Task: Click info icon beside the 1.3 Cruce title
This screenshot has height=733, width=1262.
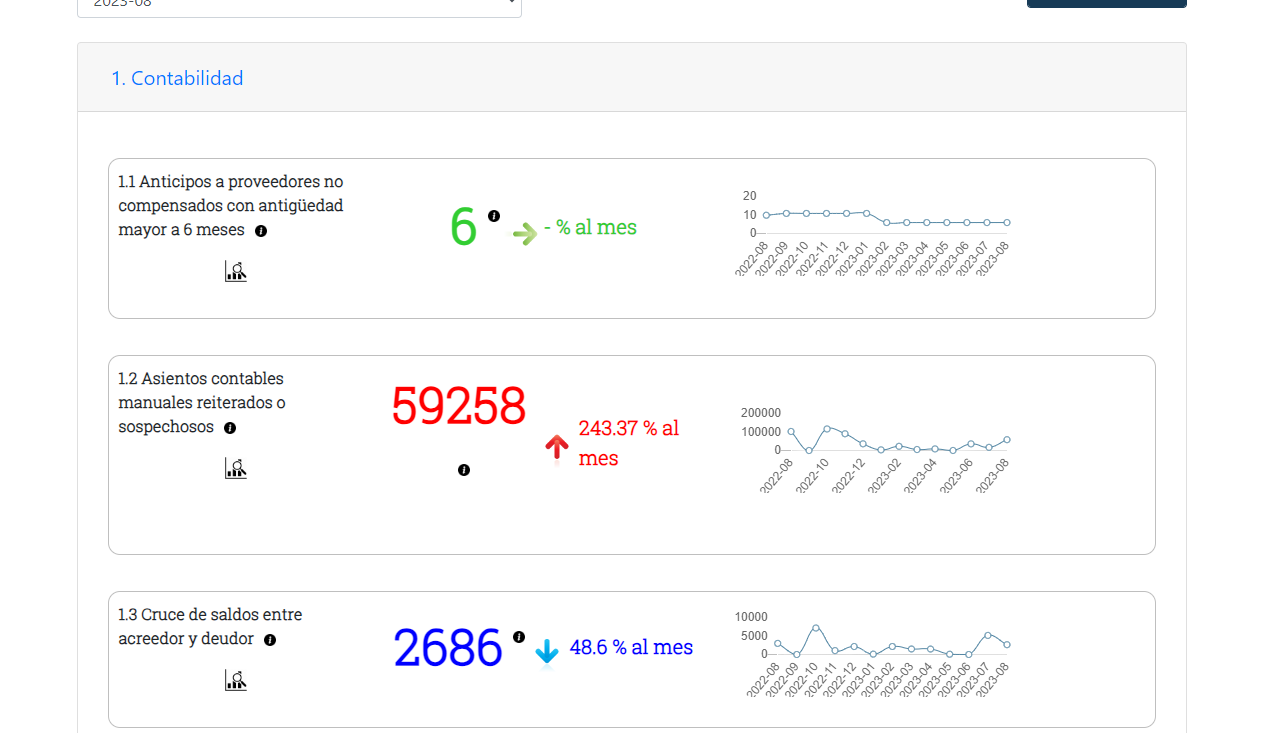Action: tap(270, 640)
